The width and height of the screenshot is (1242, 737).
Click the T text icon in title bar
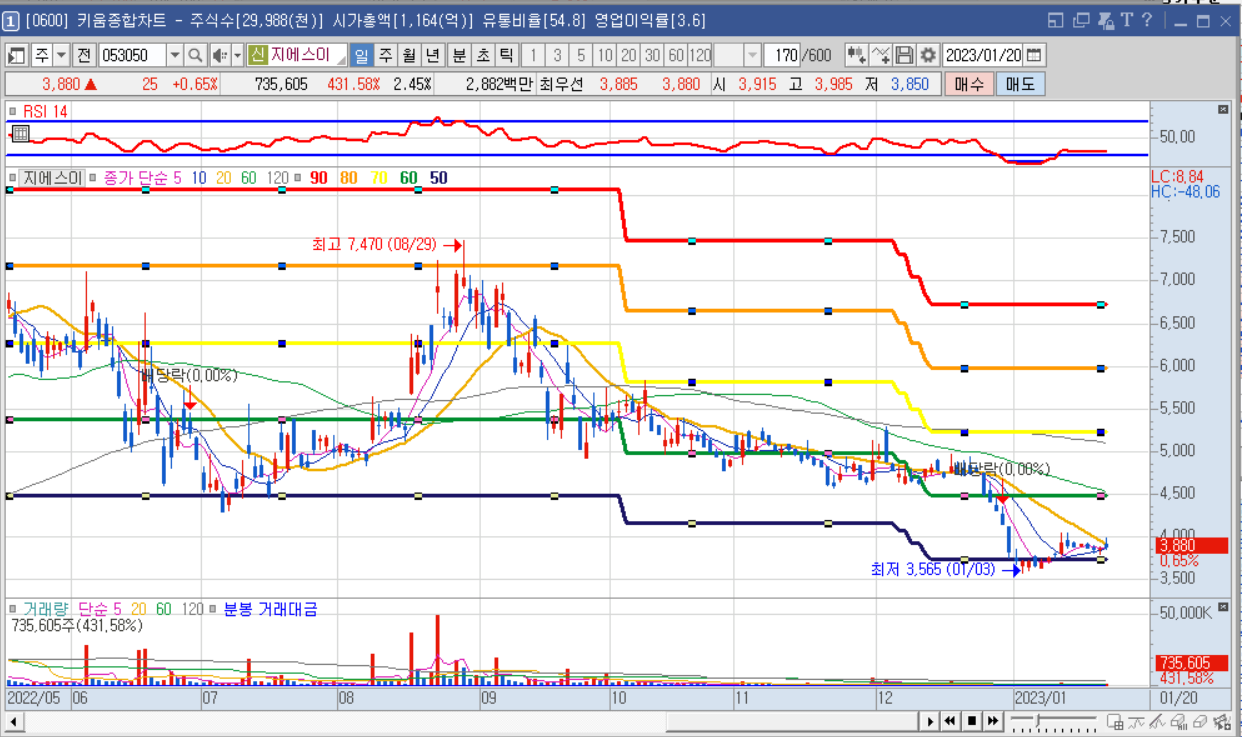click(x=1126, y=20)
